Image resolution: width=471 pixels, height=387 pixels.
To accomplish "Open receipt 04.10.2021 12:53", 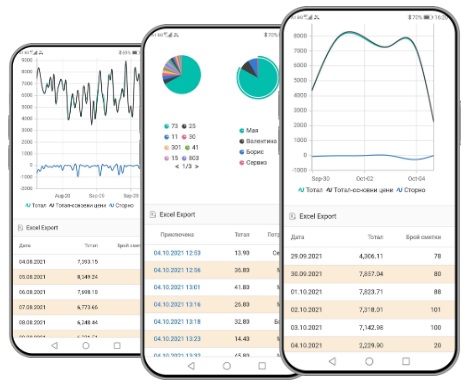I will 177,253.
